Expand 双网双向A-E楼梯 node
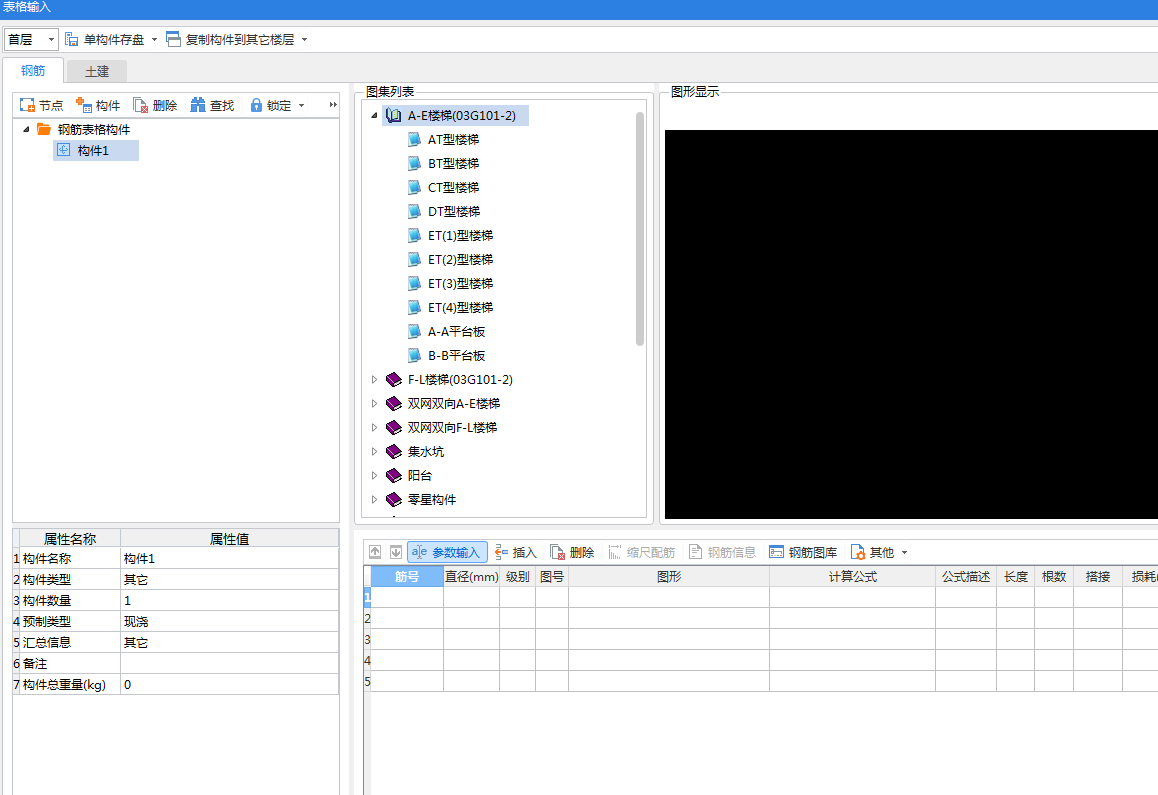Screen dimensions: 1158x795 (374, 403)
